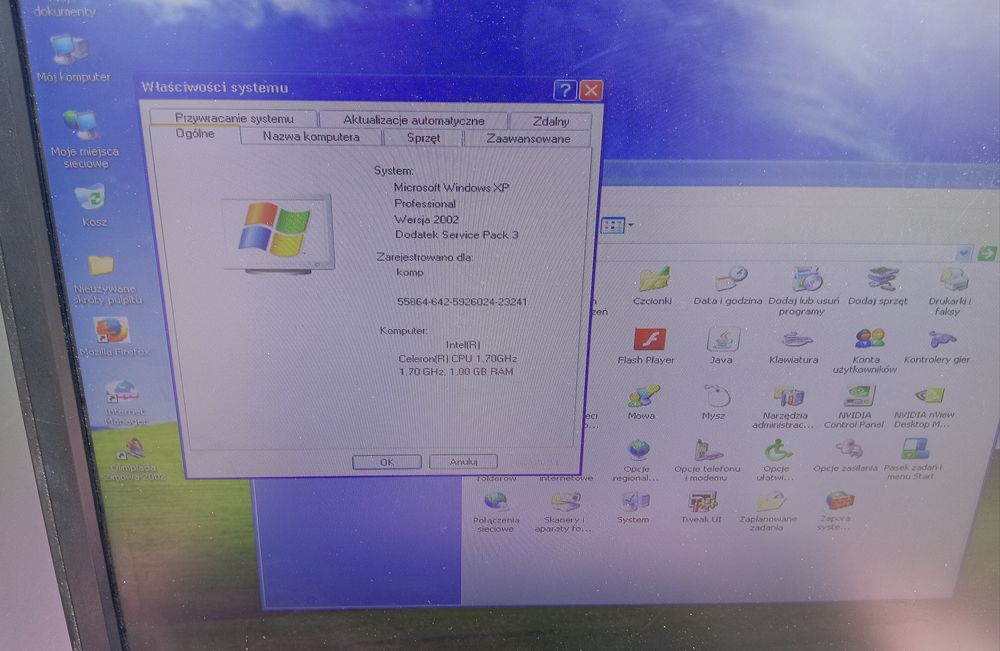Open Opcje ułatwień dostępu icon
This screenshot has width=1000, height=651.
point(777,460)
